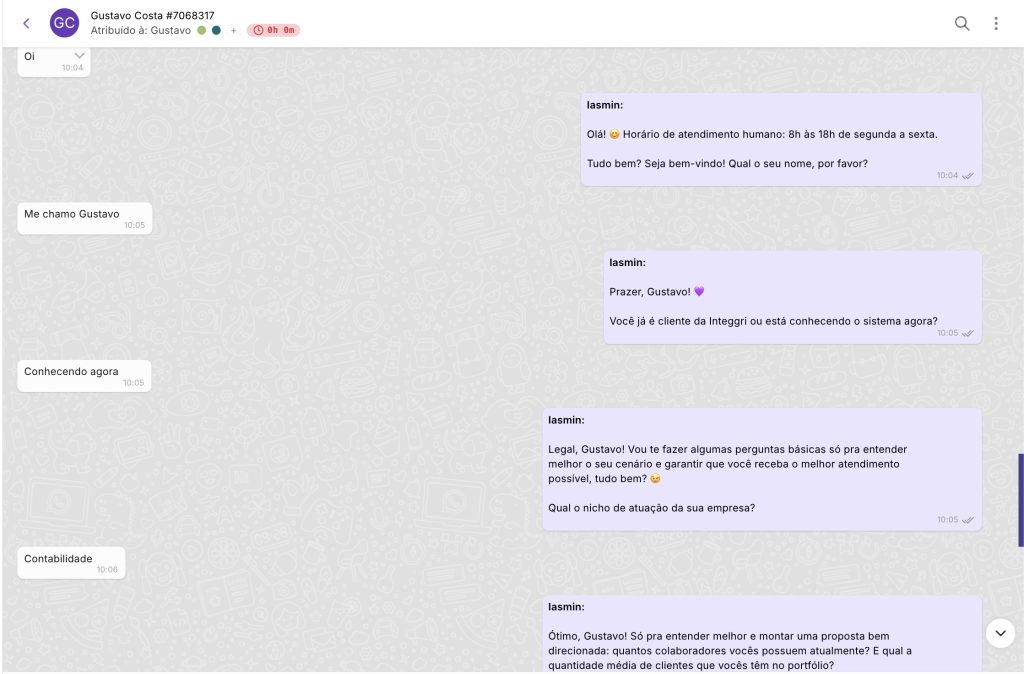
Task: Click the double-check icon on 10:04 reply
Action: [968, 176]
